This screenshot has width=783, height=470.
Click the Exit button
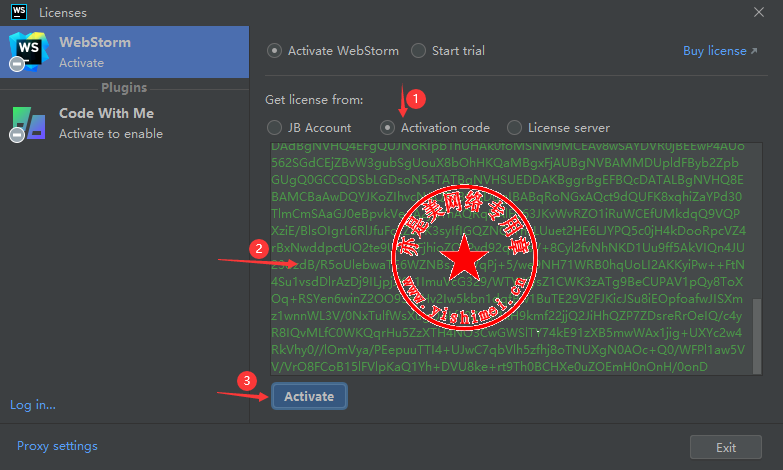(726, 447)
